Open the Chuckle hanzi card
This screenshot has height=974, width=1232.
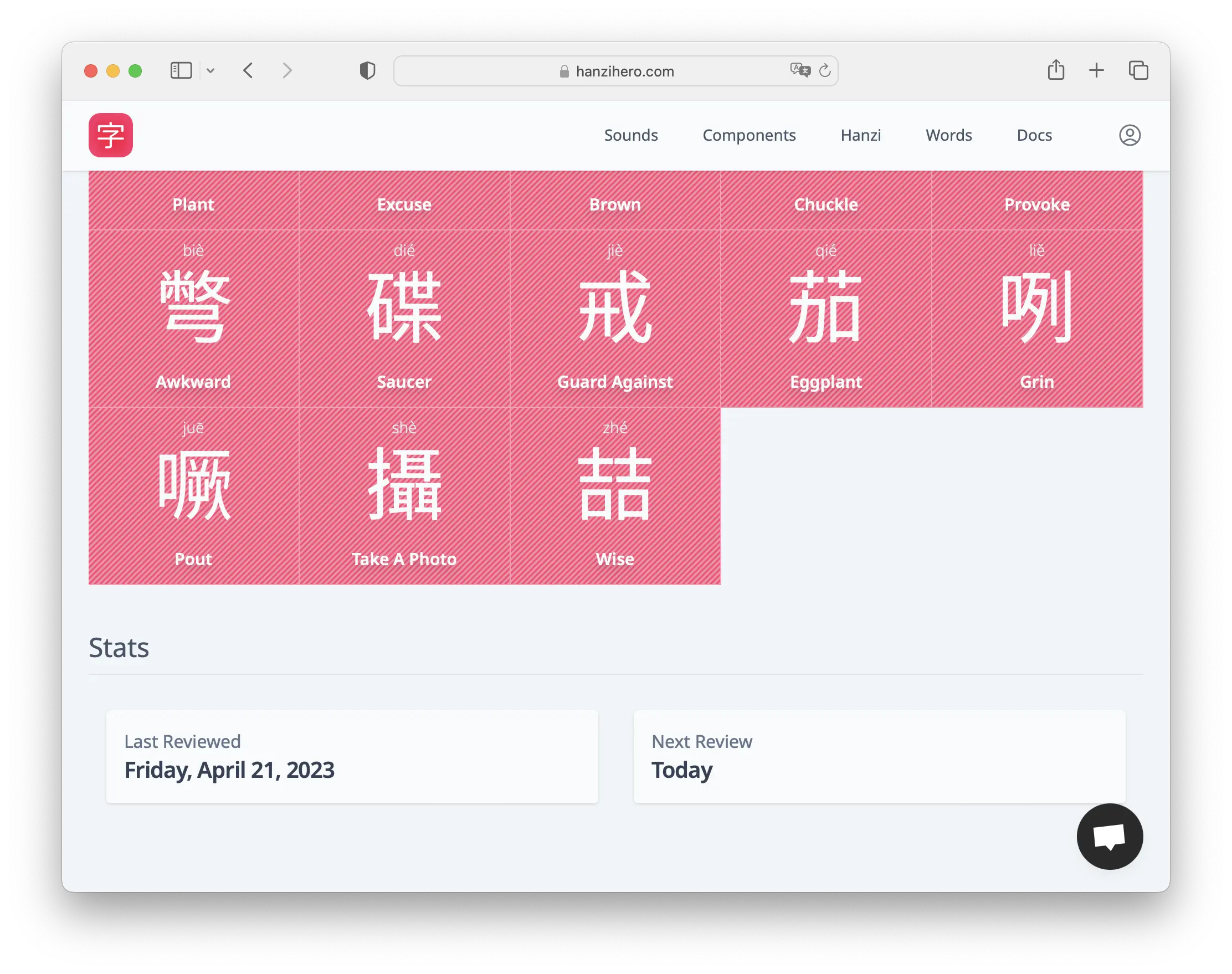(826, 200)
